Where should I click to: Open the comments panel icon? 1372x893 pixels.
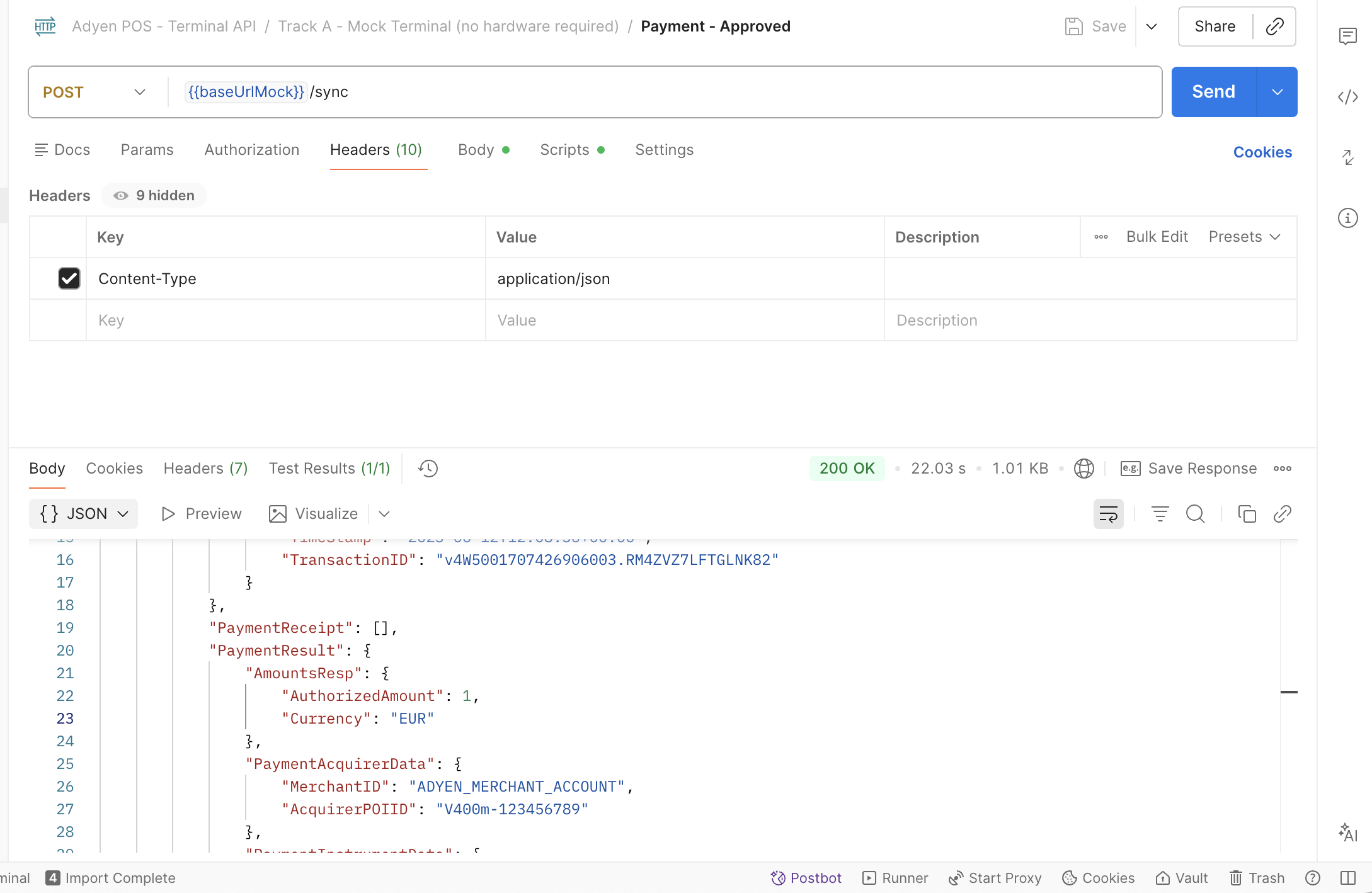pyautogui.click(x=1347, y=37)
